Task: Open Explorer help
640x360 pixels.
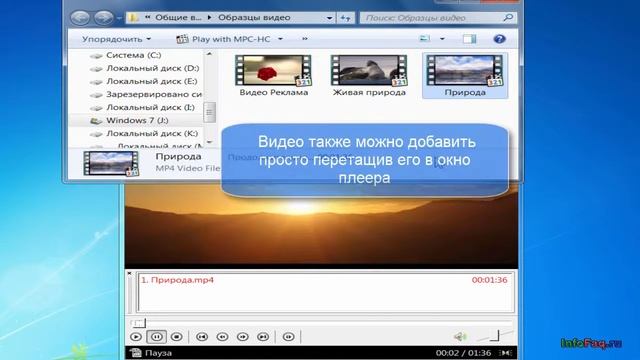Action: 500,39
